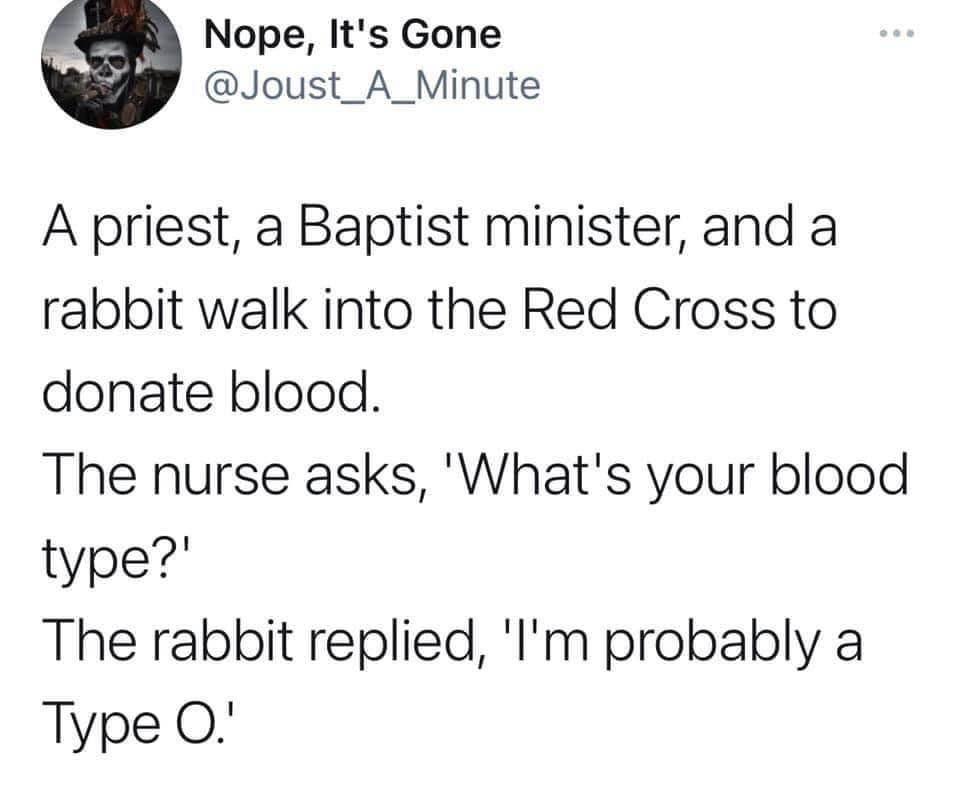Click the top hat in the avatar
The width and height of the screenshot is (960, 794).
click(112, 29)
